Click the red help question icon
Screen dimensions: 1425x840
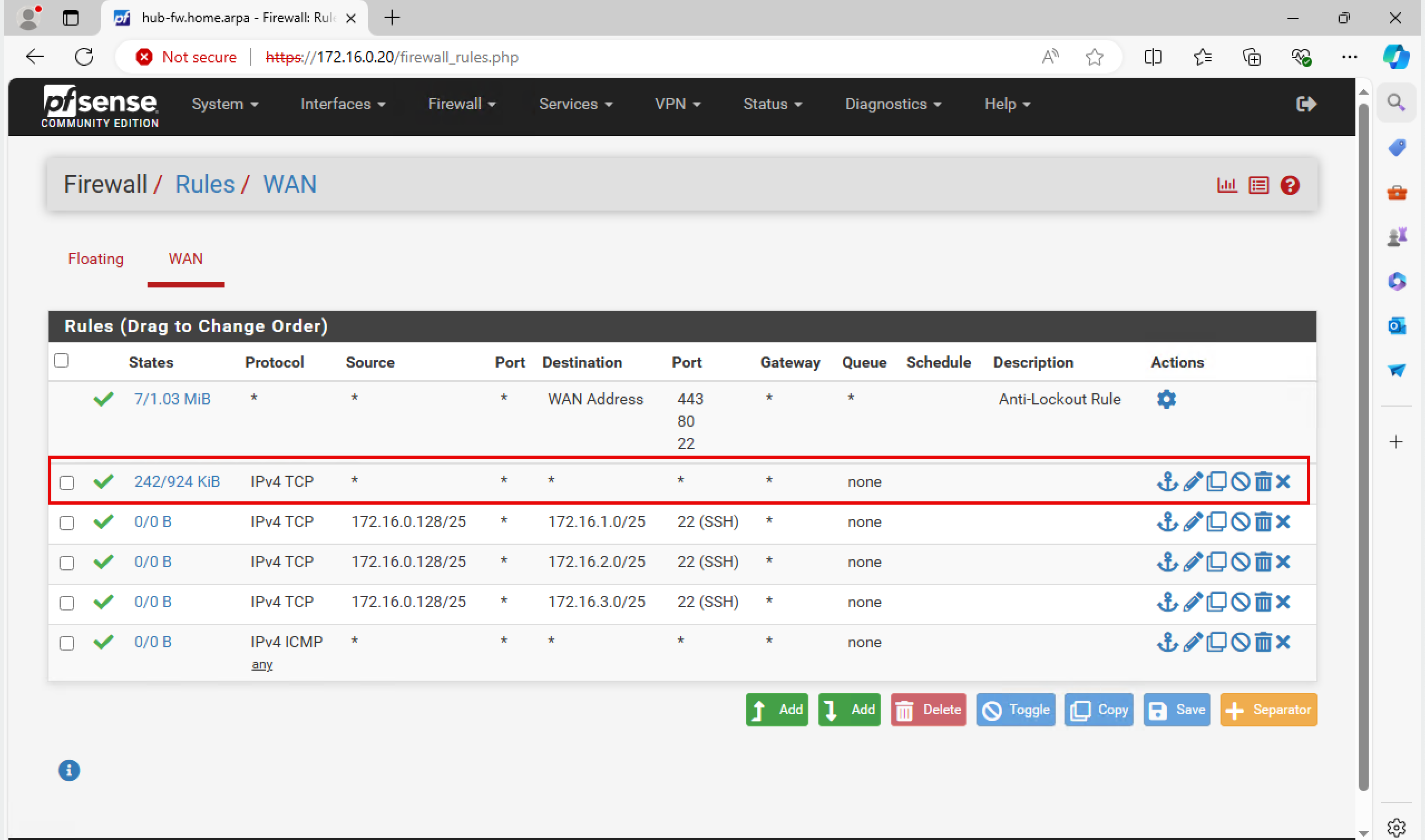pos(1290,185)
